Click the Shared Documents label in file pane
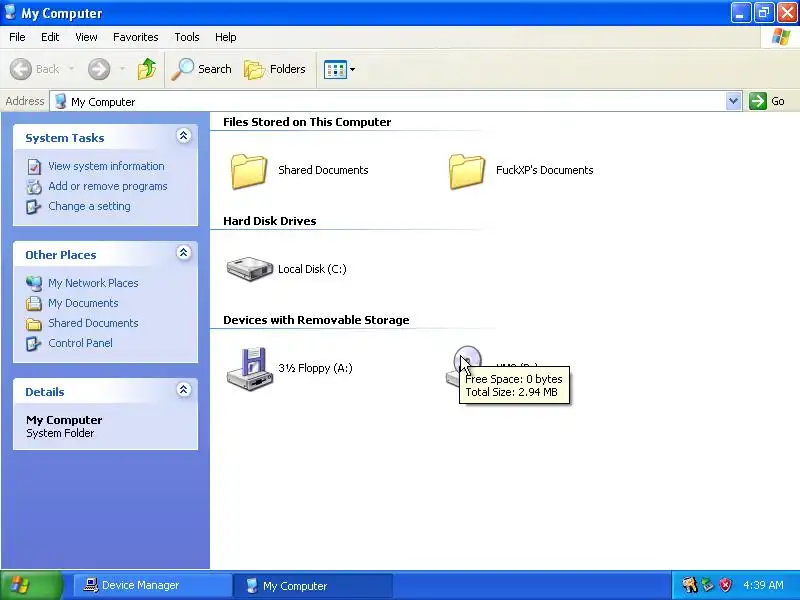 (x=323, y=170)
